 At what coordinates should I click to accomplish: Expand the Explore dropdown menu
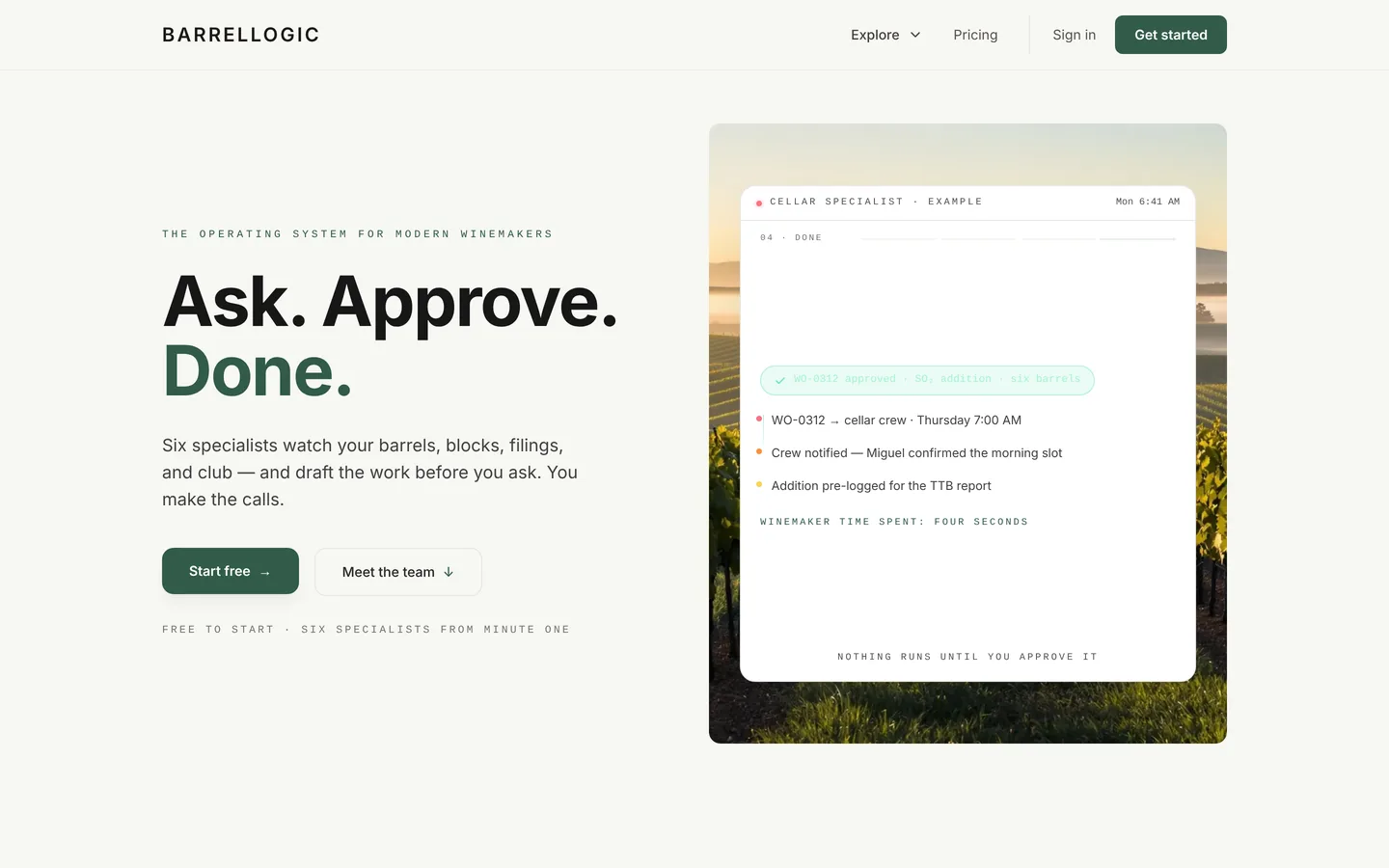pyautogui.click(x=885, y=35)
